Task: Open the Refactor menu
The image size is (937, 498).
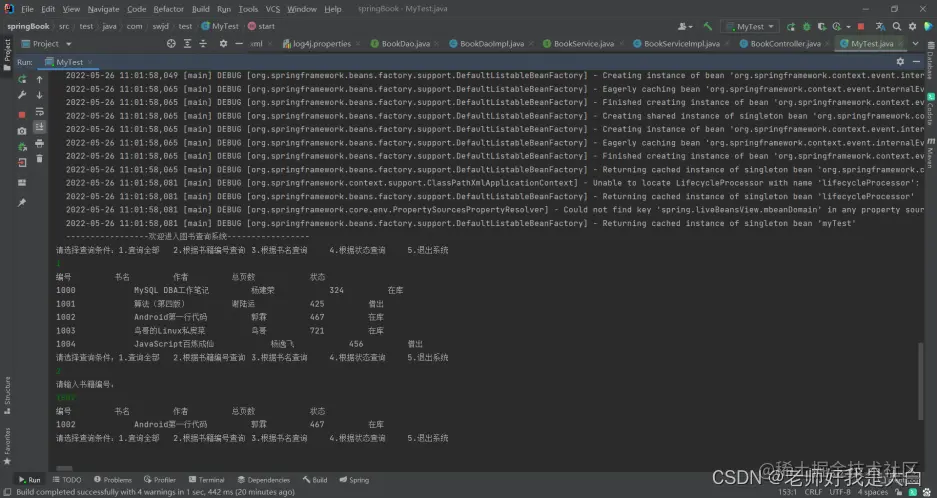Action: (169, 9)
